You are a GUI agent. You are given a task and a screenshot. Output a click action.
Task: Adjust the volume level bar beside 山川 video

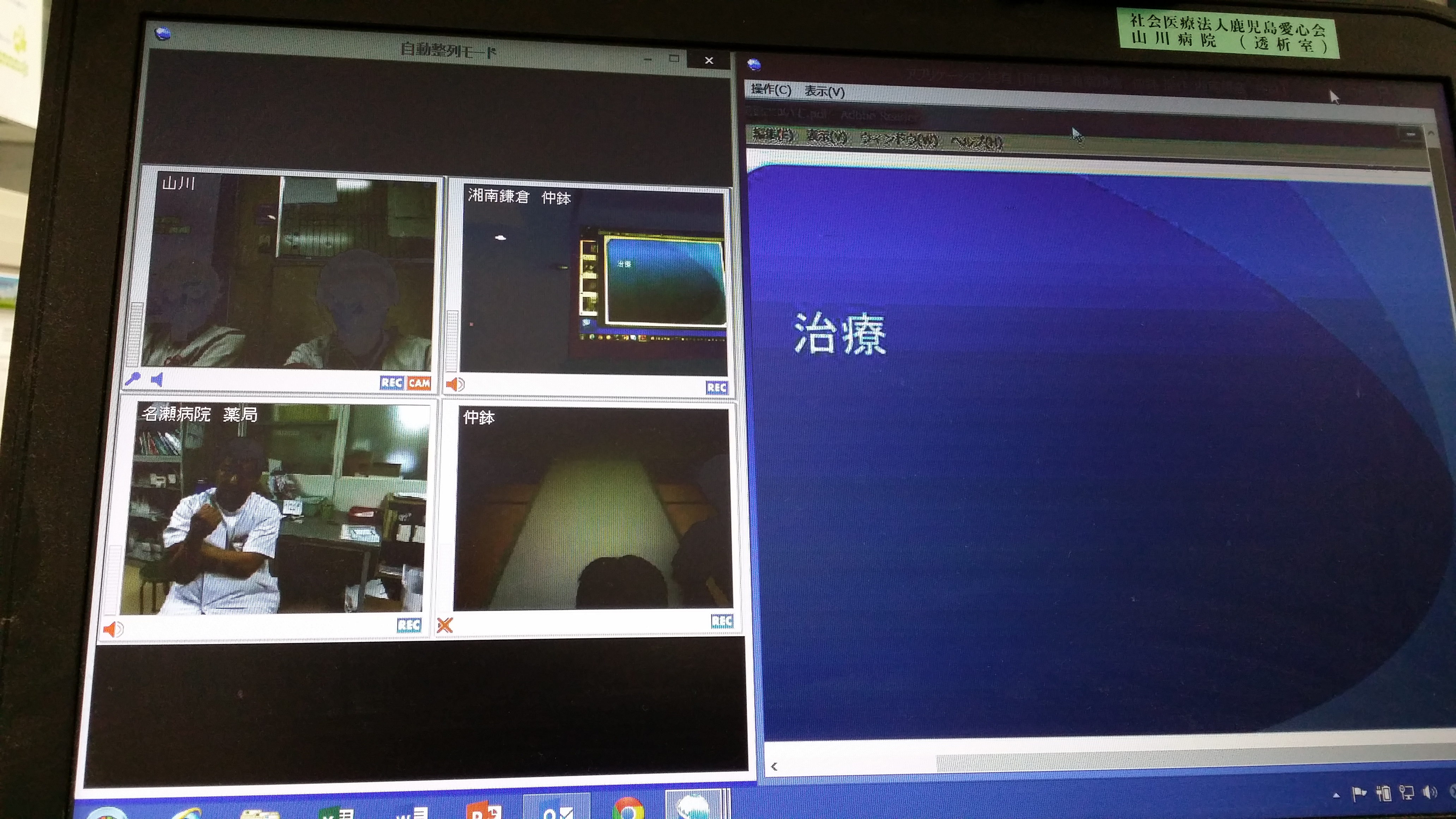point(135,335)
